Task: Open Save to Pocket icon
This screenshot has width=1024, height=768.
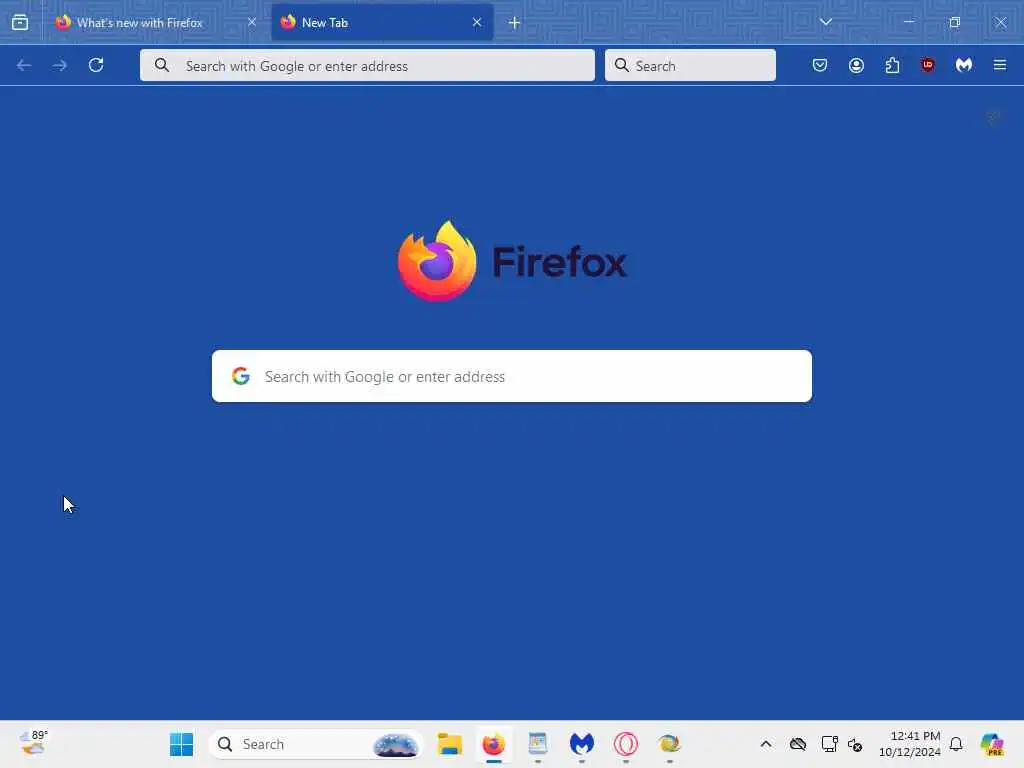Action: point(820,65)
